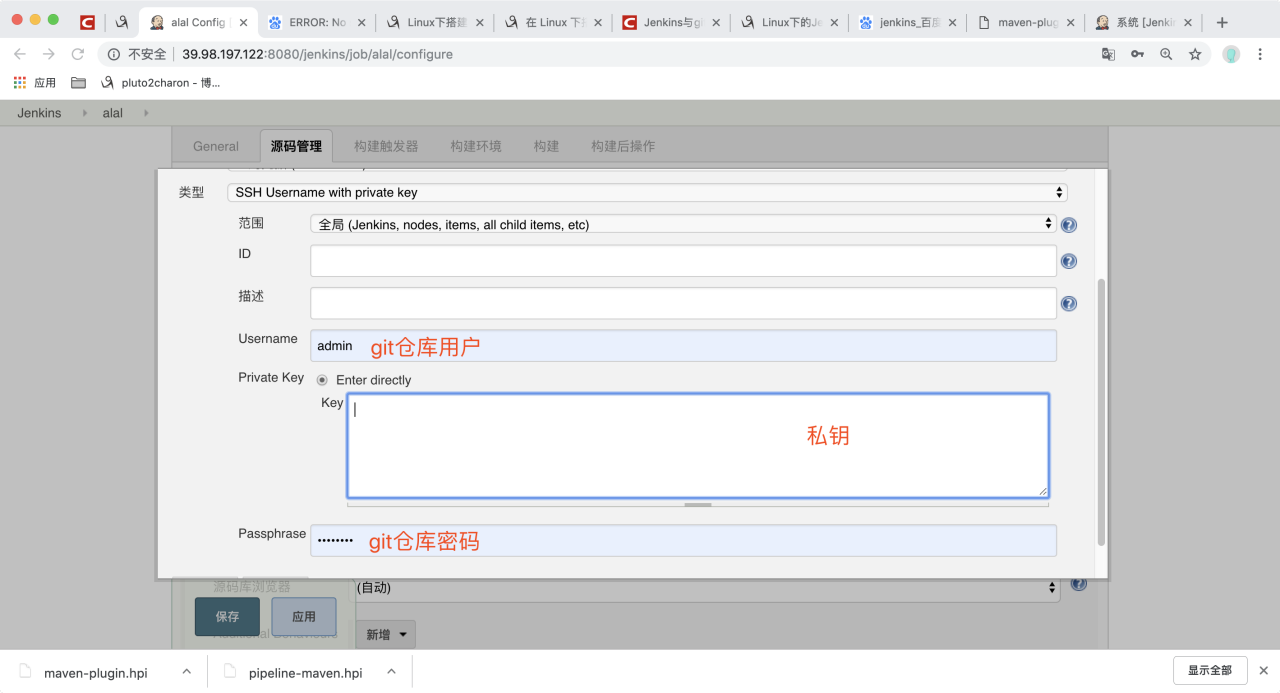The width and height of the screenshot is (1280, 693).
Task: Close the downloads bar
Action: click(1263, 670)
